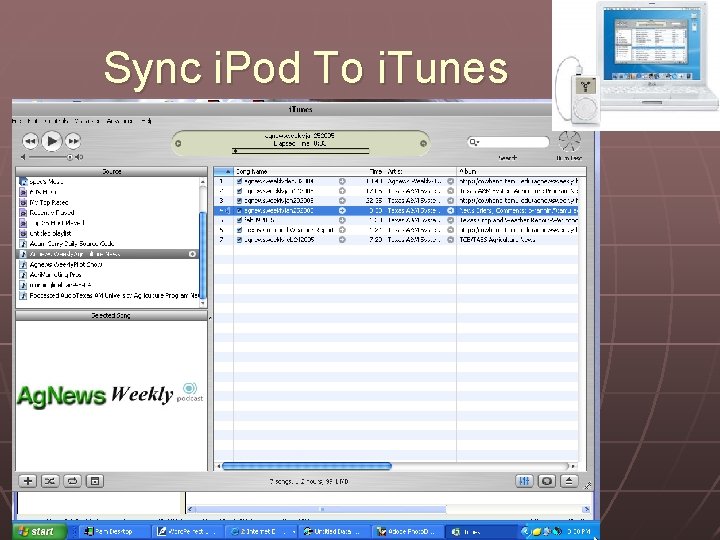Open the Controls menu
The width and height of the screenshot is (720, 540).
point(57,121)
